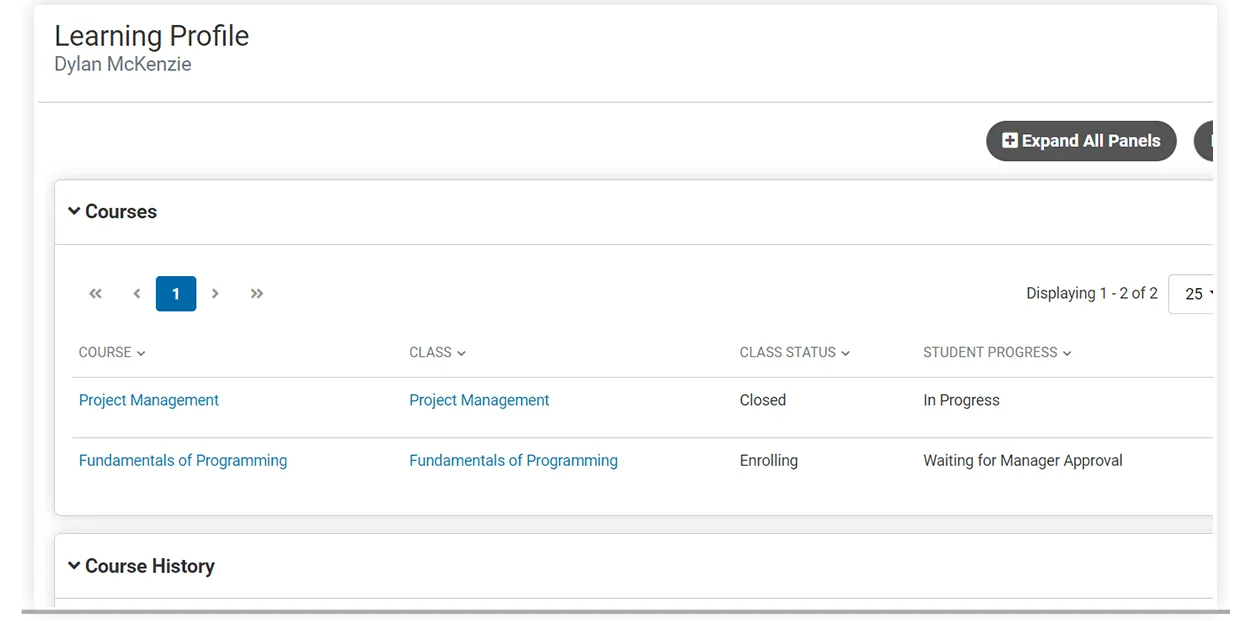Go to first page using double-arrow icon
Viewport: 1251px width, 621px height.
point(95,293)
